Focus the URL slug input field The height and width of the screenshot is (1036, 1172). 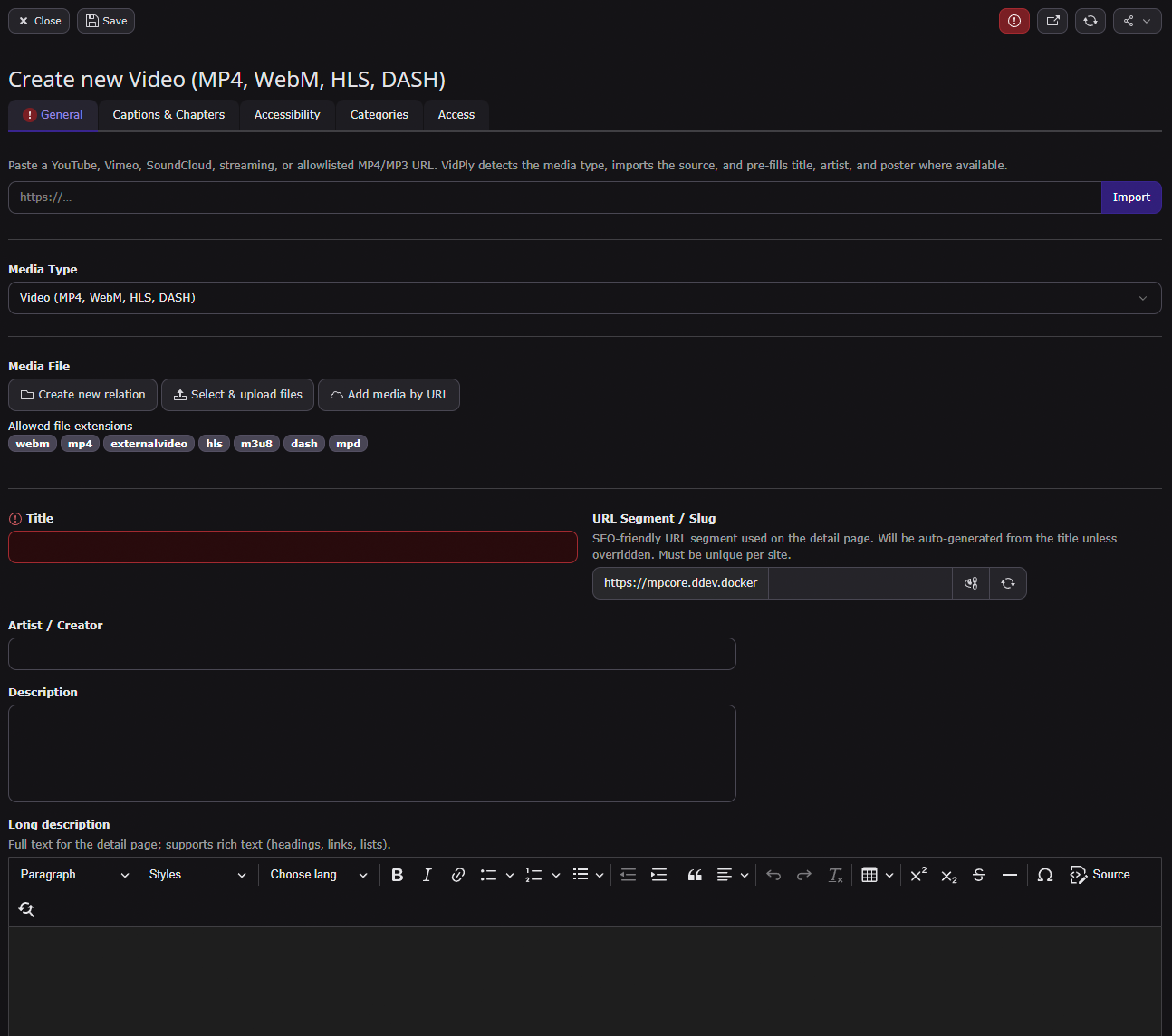(x=860, y=583)
